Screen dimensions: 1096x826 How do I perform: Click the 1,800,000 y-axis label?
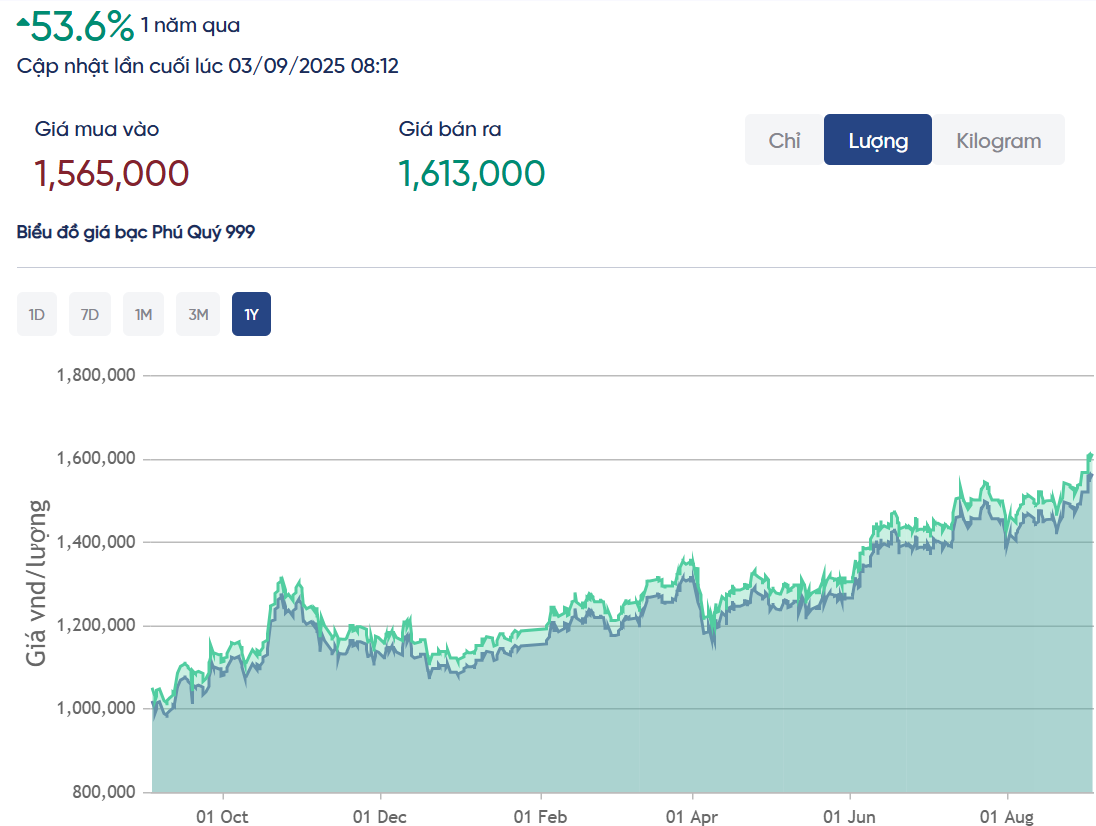pyautogui.click(x=96, y=376)
